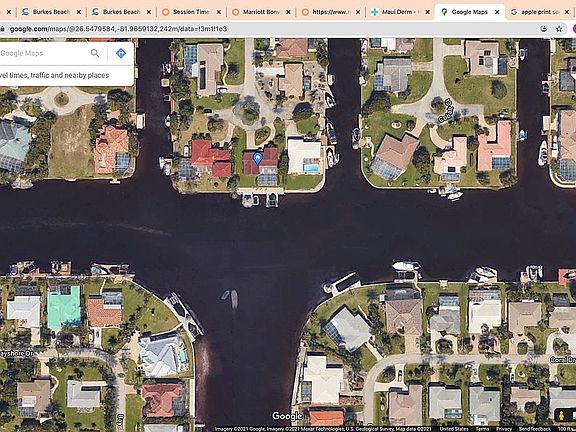This screenshot has width=576, height=432.
Task: Click the address bar URL
Action: tap(118, 29)
